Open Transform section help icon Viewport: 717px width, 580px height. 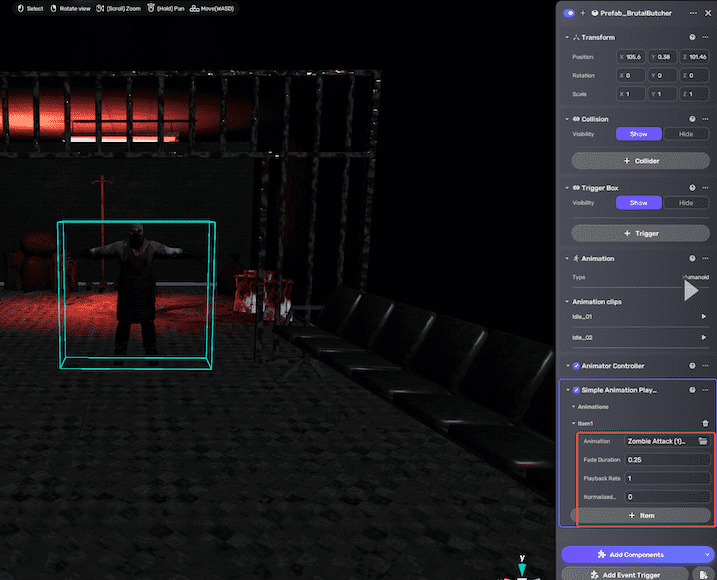(x=692, y=37)
